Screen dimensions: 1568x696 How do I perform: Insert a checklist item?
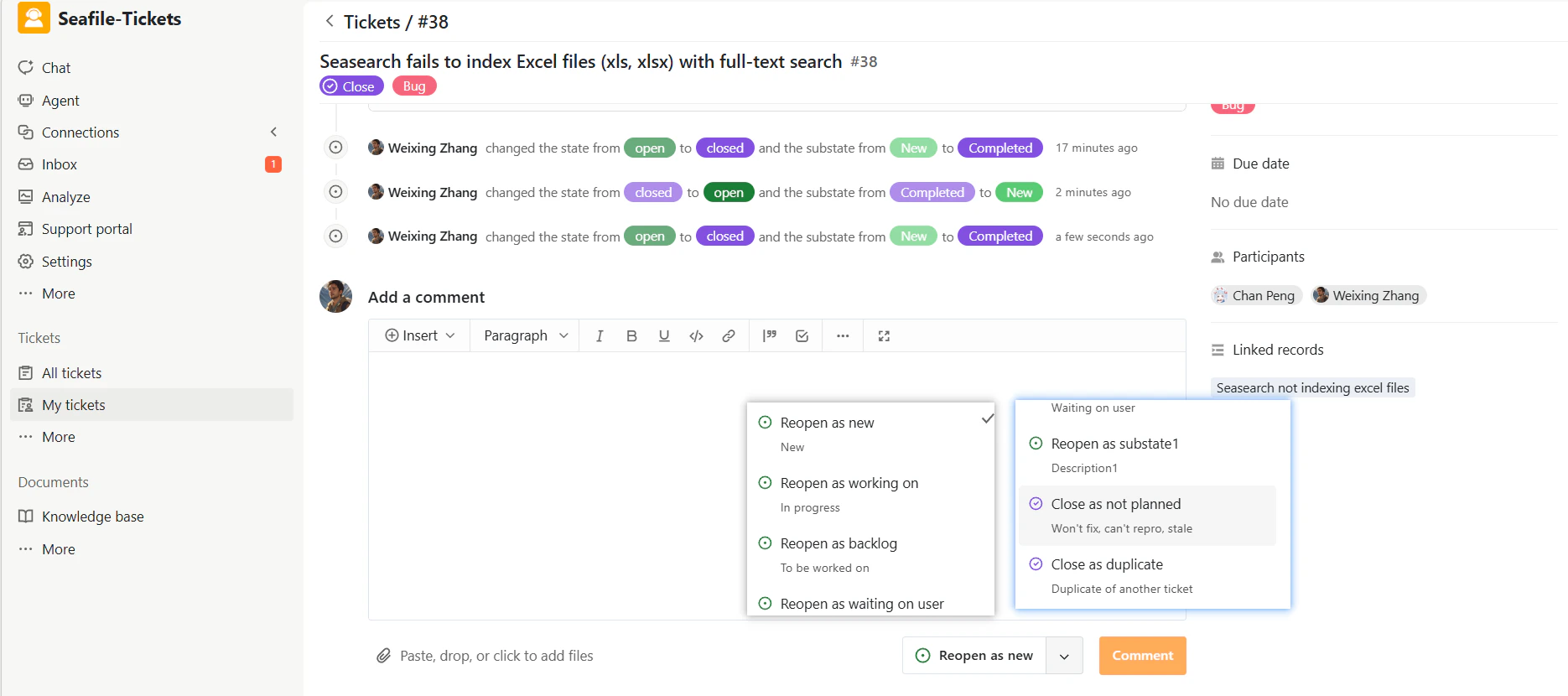pyautogui.click(x=802, y=335)
